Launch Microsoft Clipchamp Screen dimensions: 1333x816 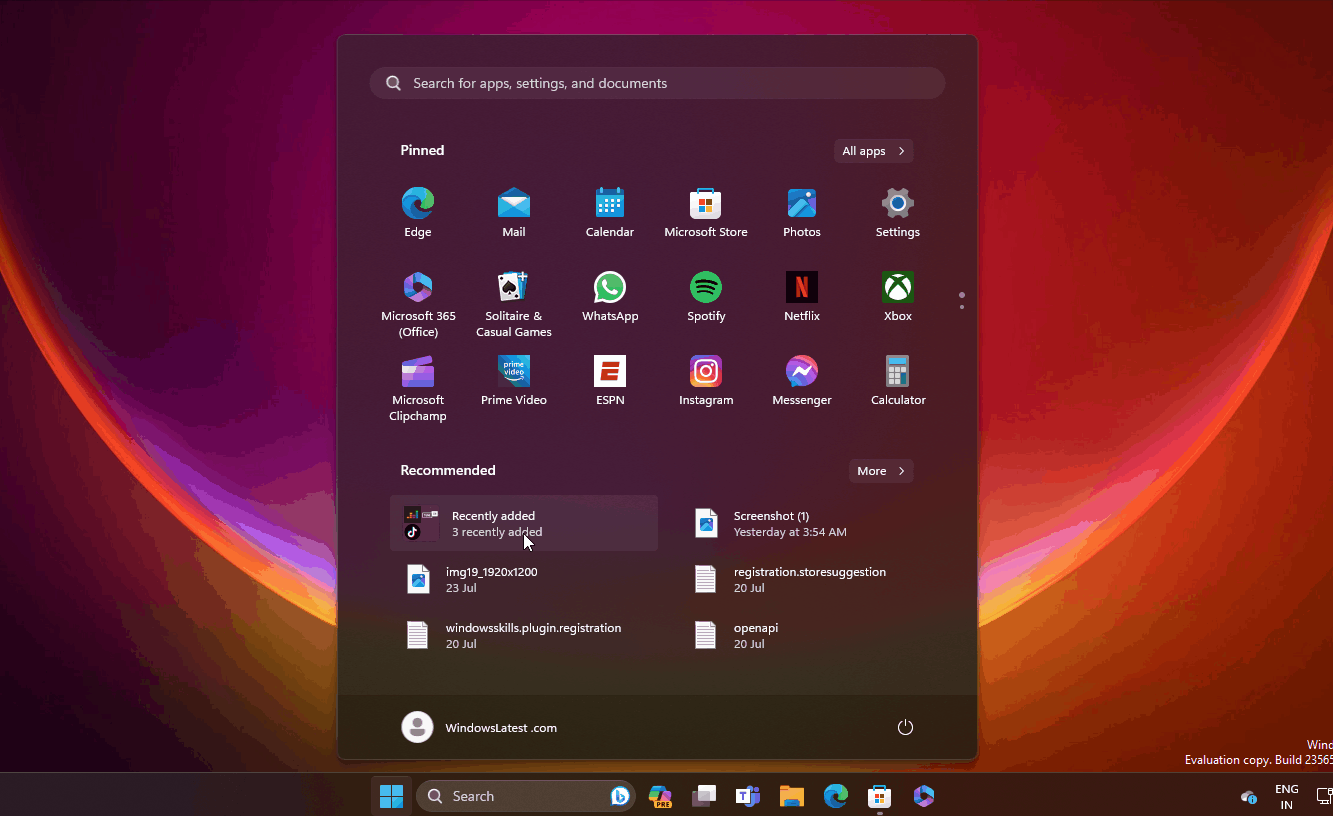(x=418, y=388)
